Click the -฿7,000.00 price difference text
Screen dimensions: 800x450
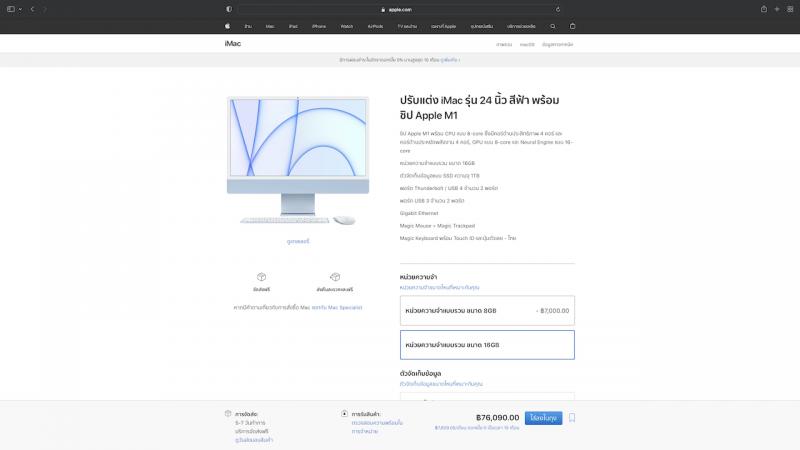tap(553, 311)
